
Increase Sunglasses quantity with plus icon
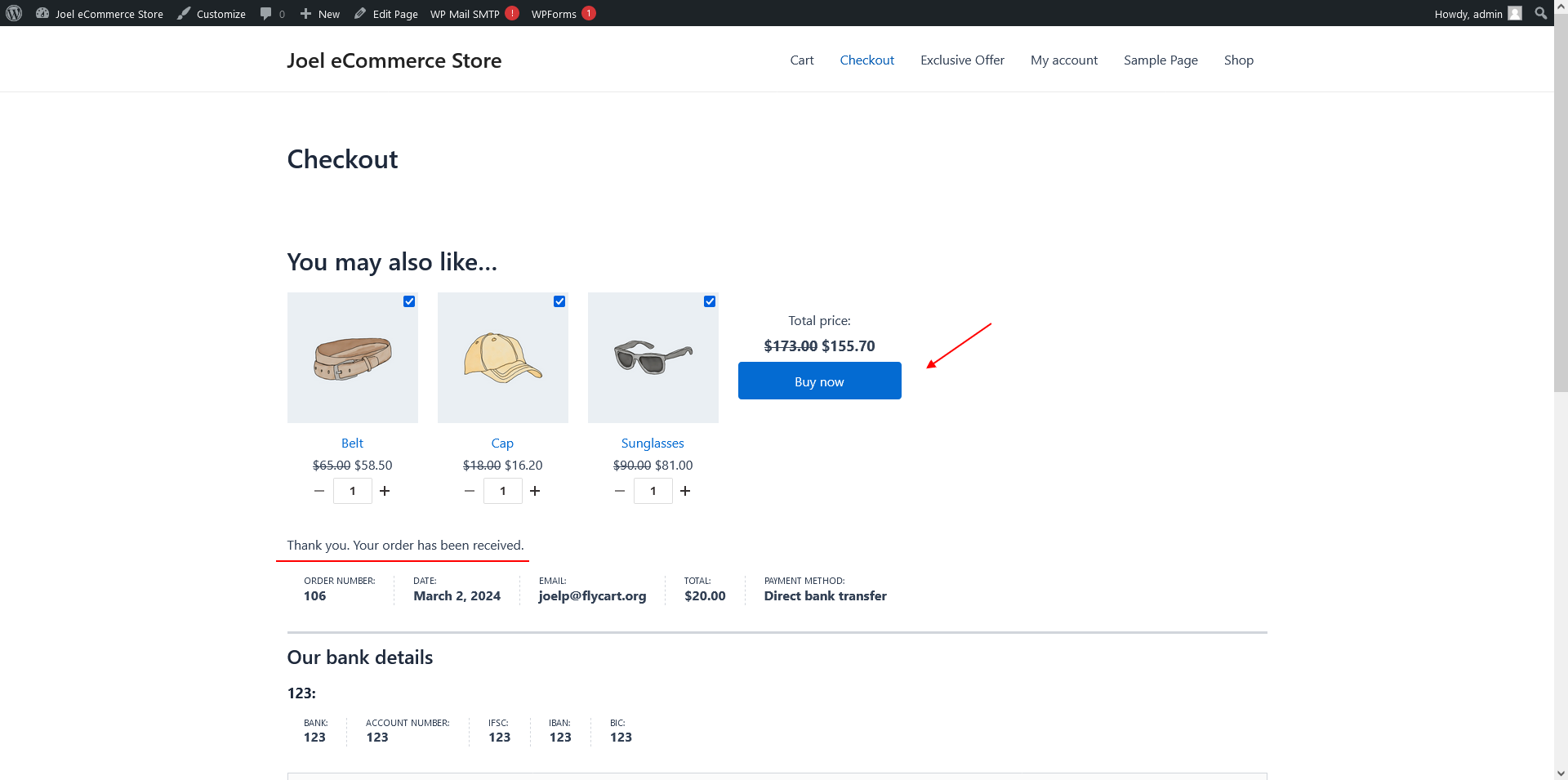pos(685,491)
